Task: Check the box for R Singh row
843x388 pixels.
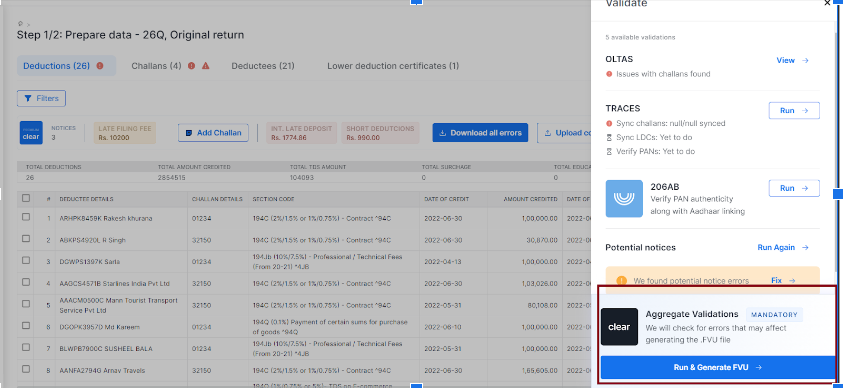Action: tap(26, 239)
